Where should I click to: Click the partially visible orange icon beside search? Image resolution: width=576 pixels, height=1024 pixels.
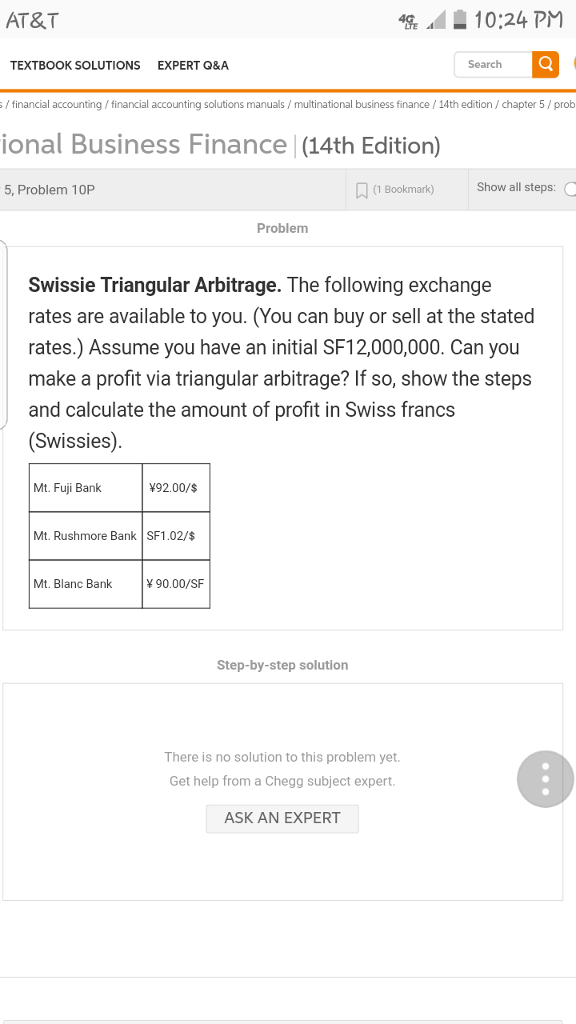(572, 64)
